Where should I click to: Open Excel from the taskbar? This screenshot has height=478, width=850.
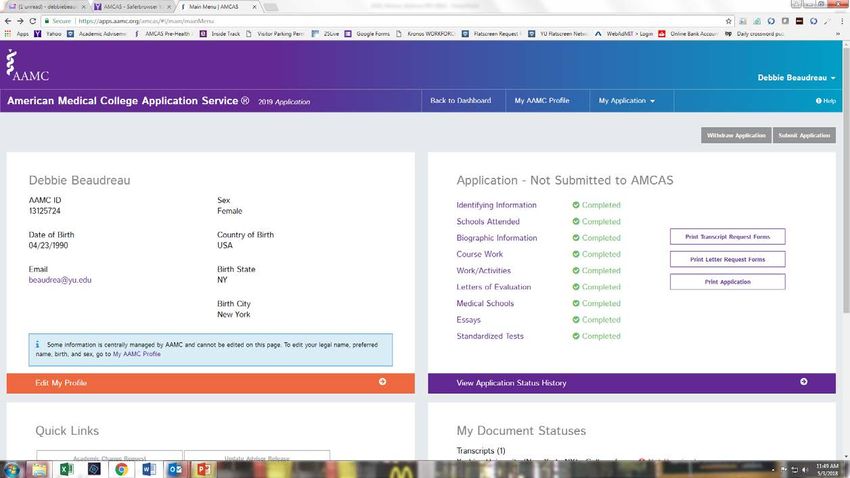coord(66,469)
